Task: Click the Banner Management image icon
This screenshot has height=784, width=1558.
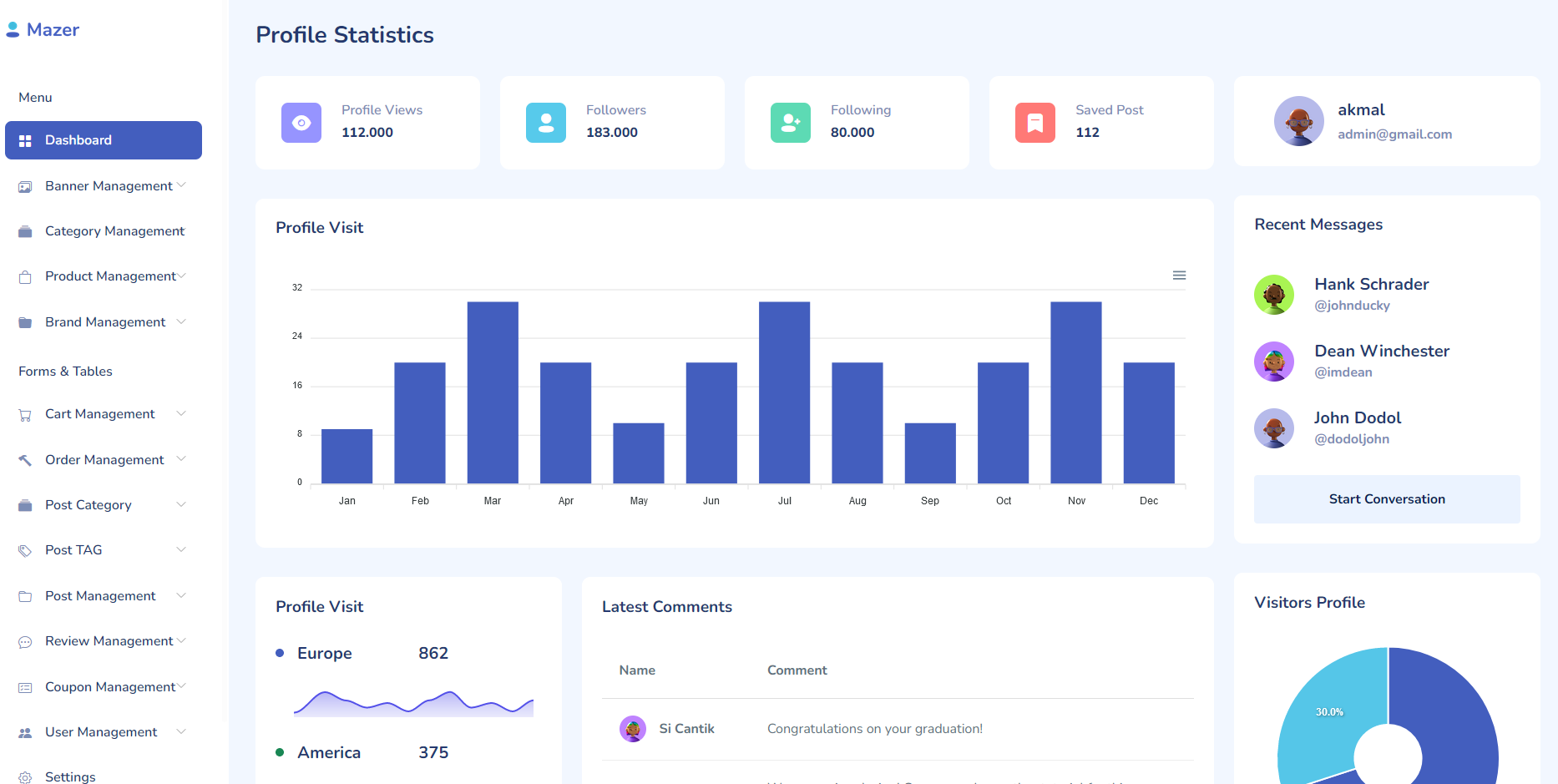Action: click(25, 186)
